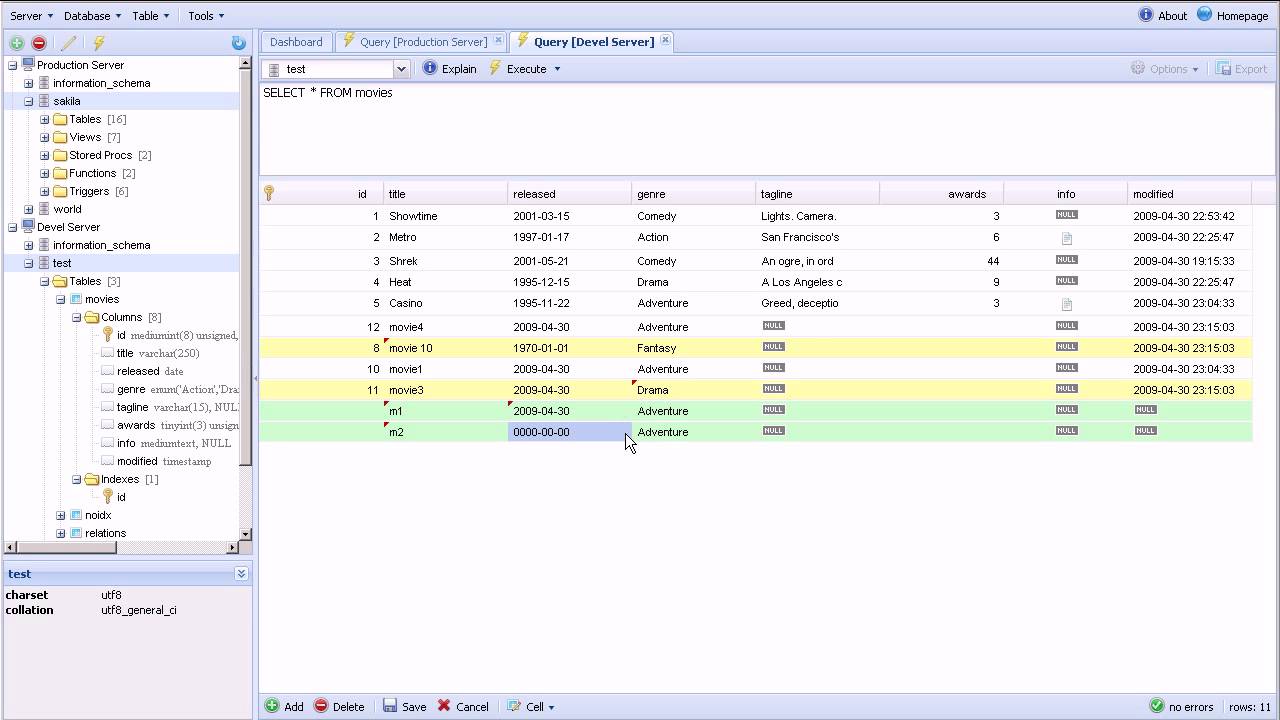The image size is (1280, 720).
Task: Close the Query [Devel Server] tab
Action: (x=665, y=41)
